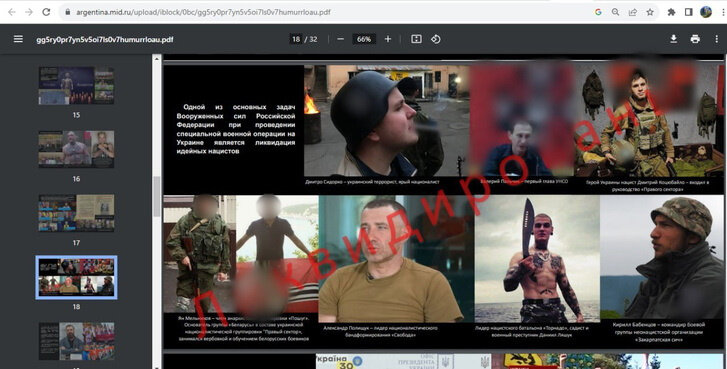The image size is (727, 369).
Task: Select highlighted page 18 thumbnail
Action: tap(77, 277)
